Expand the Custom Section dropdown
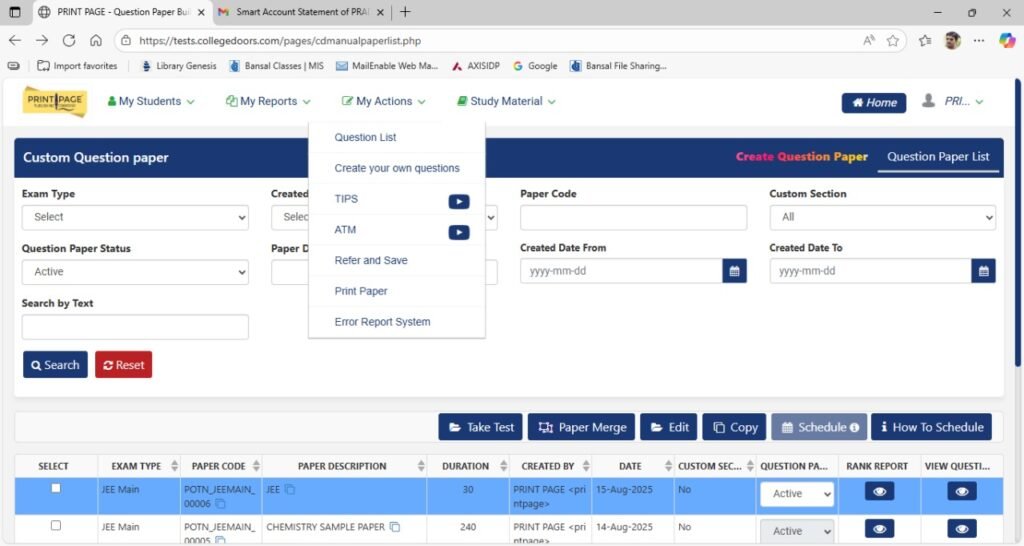The height and width of the screenshot is (546, 1024). [x=882, y=217]
